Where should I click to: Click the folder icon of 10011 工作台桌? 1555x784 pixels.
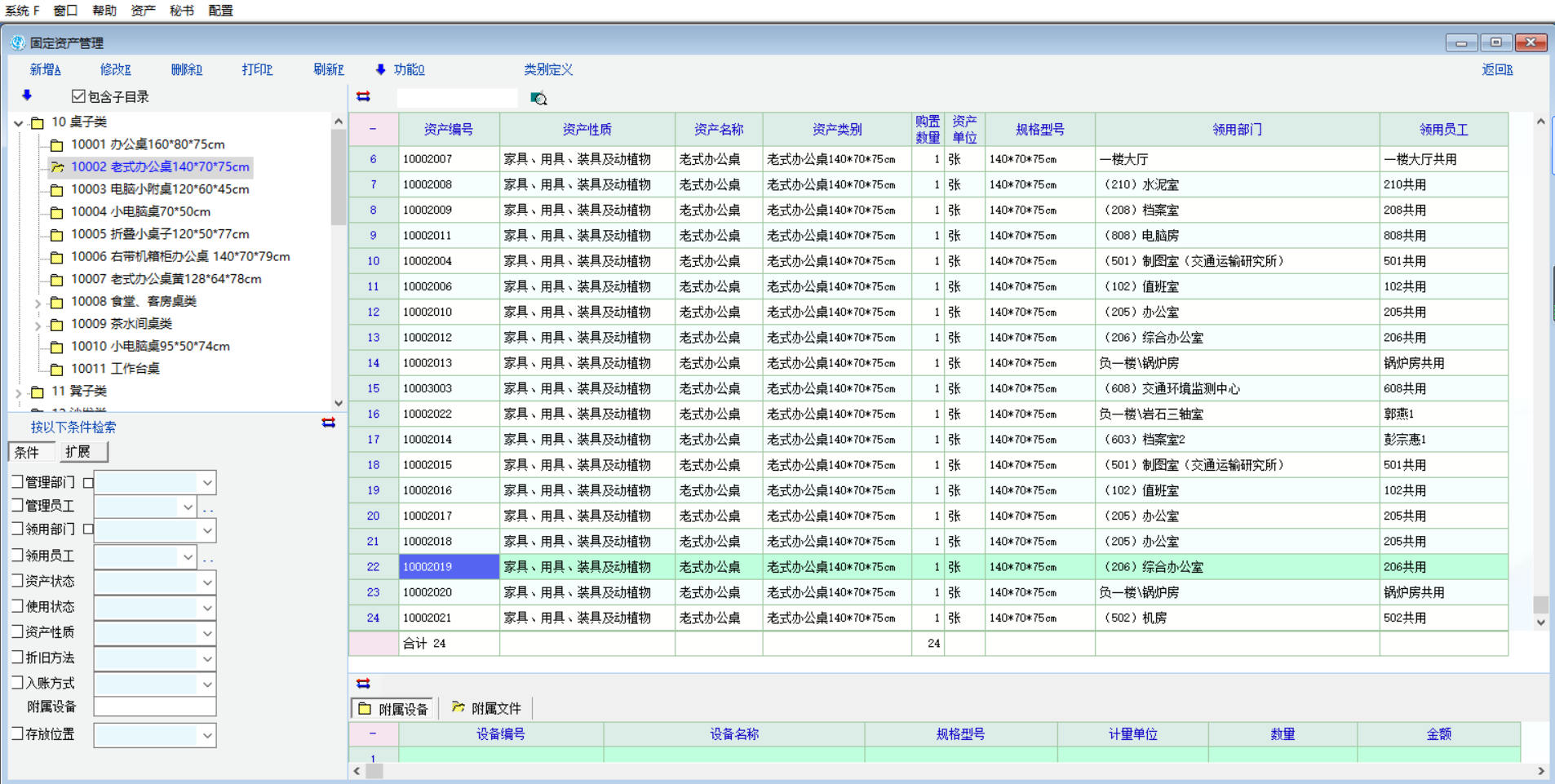point(57,370)
